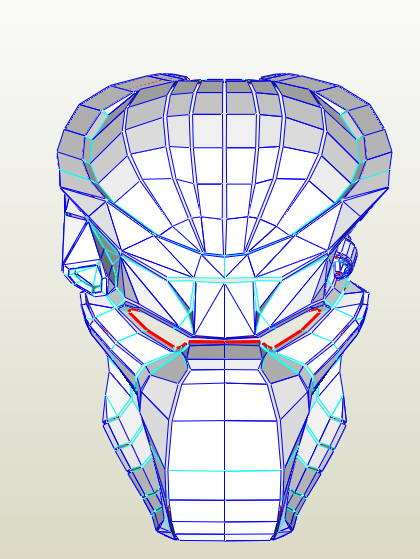
Task: Select the red open edge between the eyes
Action: 224,342
